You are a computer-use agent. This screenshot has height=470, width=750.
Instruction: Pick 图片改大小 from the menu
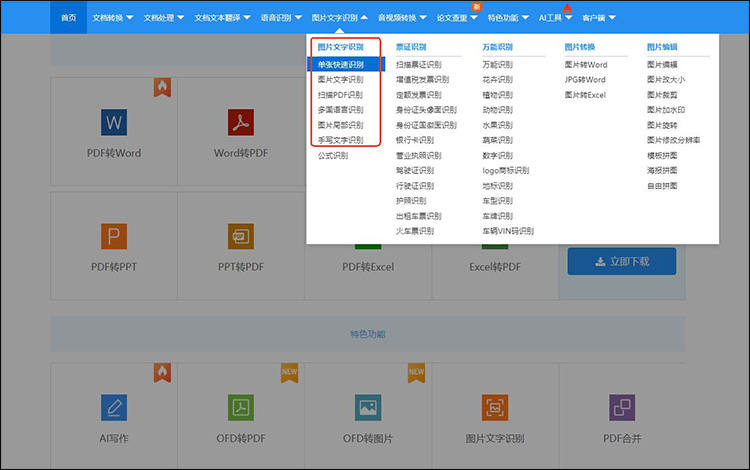pyautogui.click(x=666, y=79)
